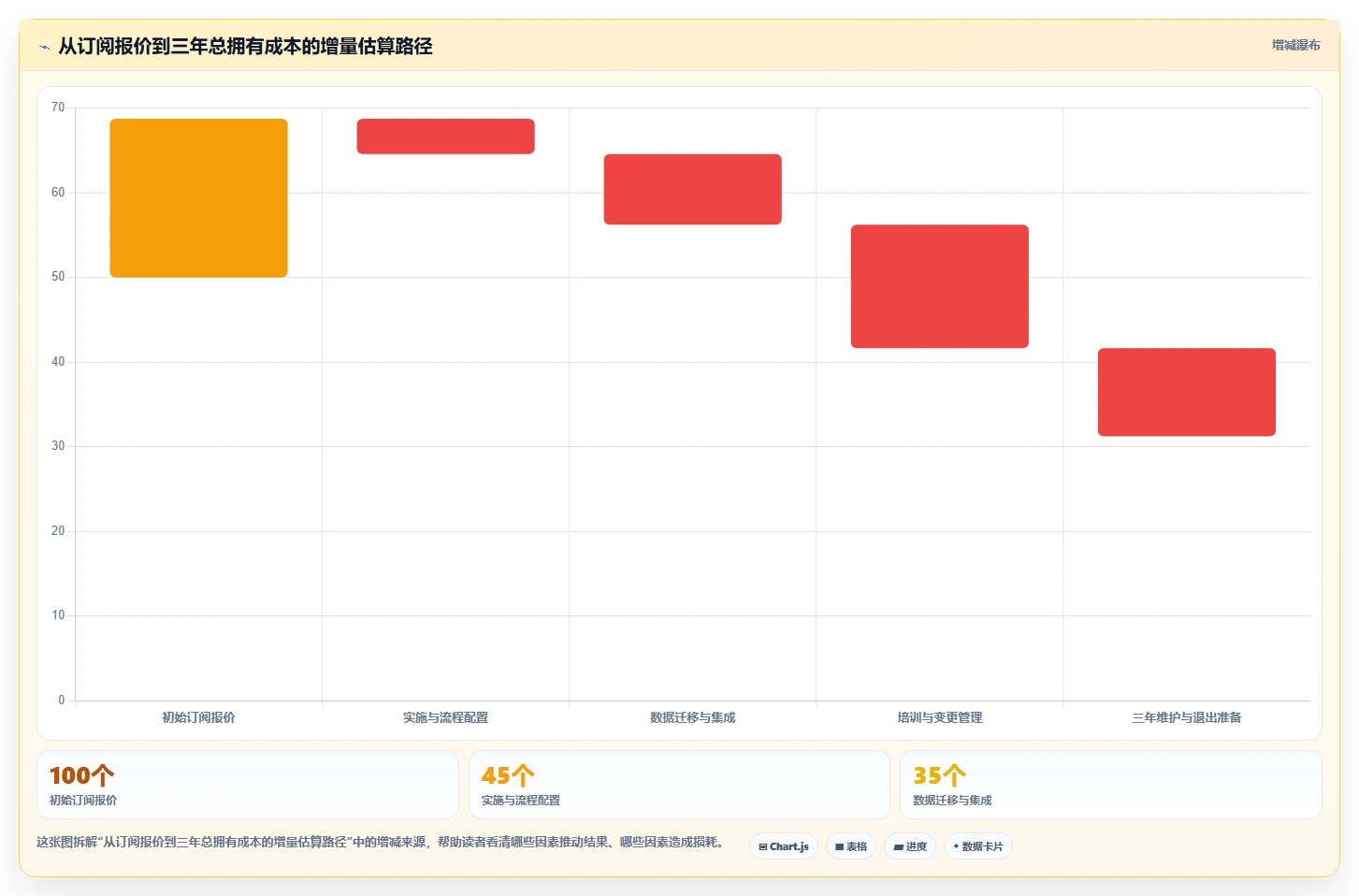The image size is (1359, 896).
Task: Click the red 数据迁移与集成 bar
Action: pos(692,189)
